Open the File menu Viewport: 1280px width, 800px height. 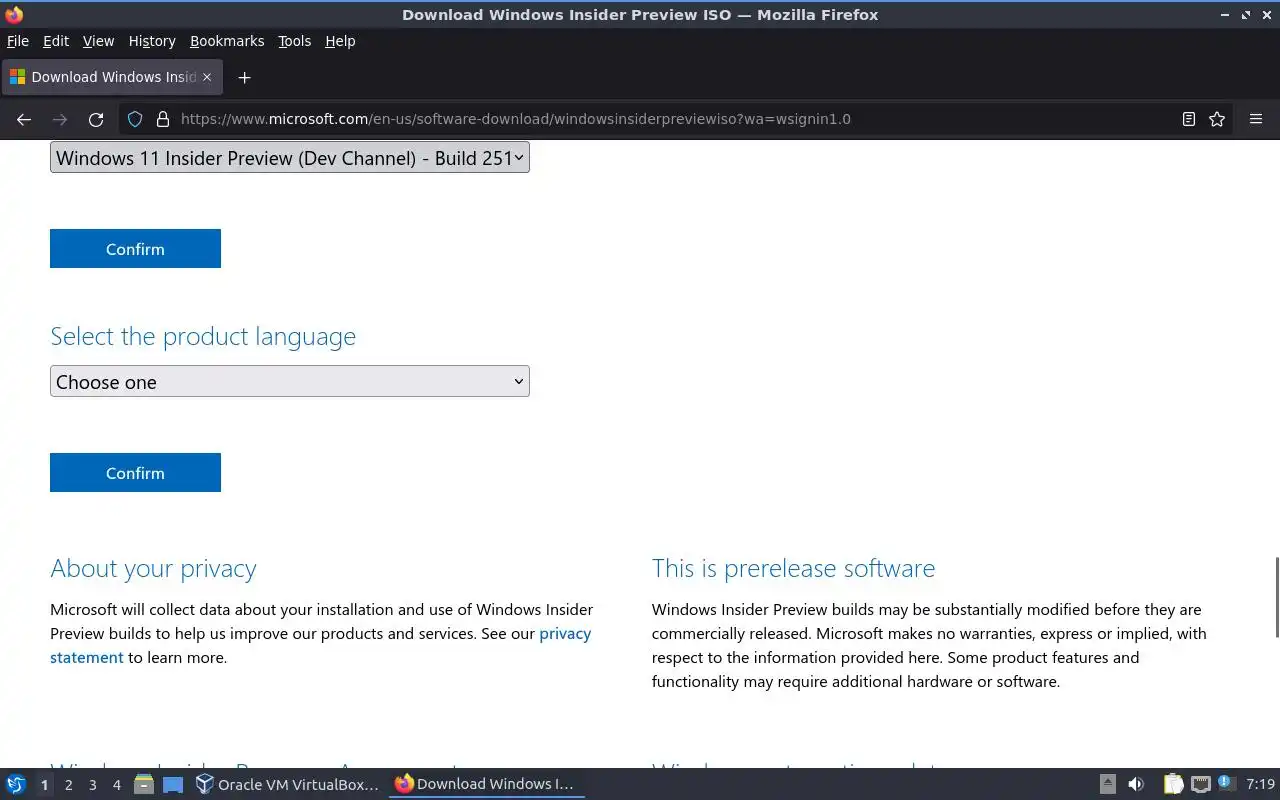tap(18, 41)
